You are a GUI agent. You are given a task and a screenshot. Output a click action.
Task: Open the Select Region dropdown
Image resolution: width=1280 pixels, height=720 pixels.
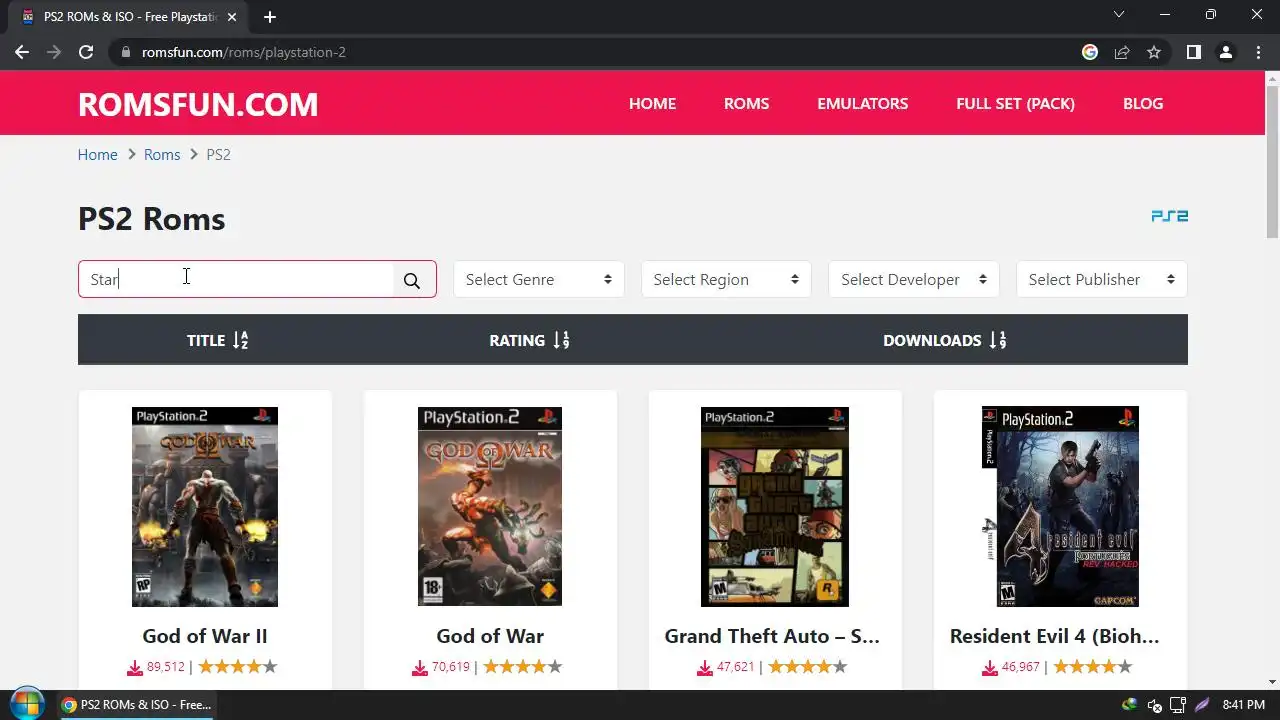726,280
